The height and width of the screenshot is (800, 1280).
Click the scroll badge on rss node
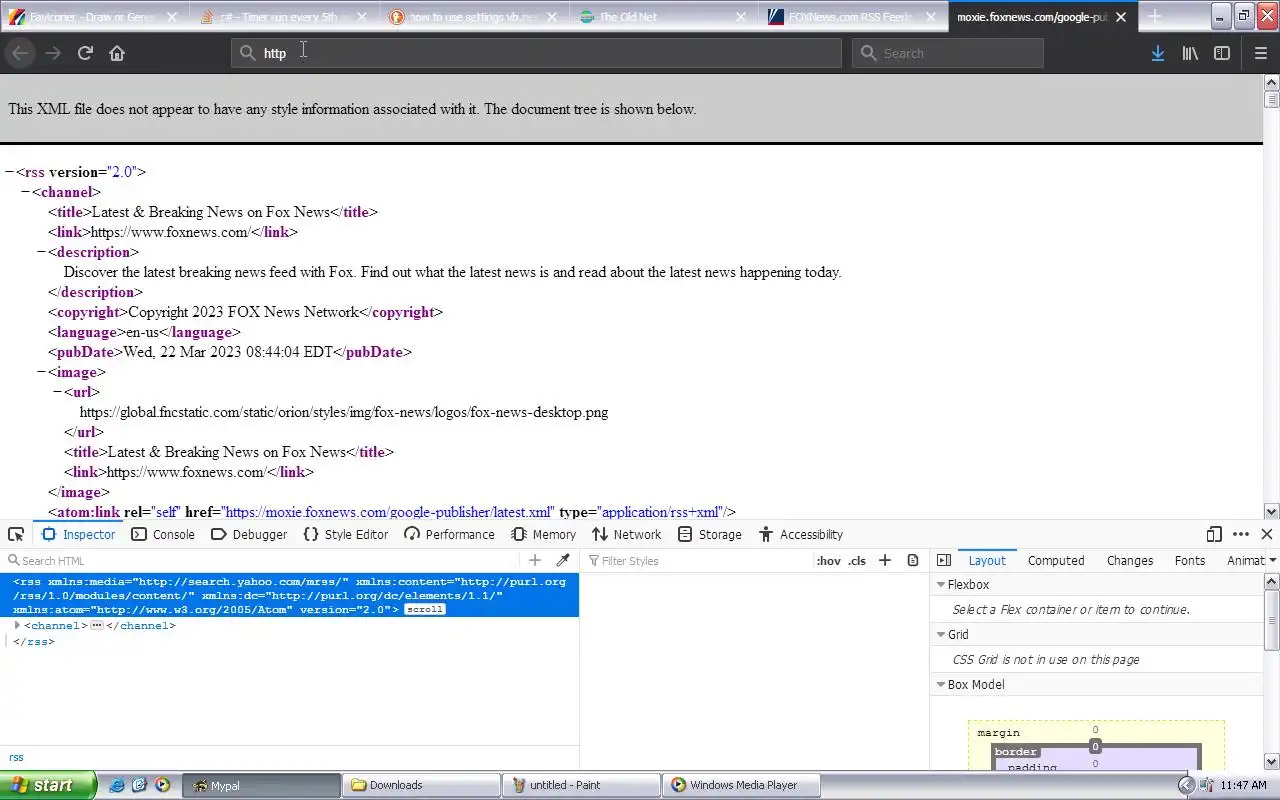(425, 609)
